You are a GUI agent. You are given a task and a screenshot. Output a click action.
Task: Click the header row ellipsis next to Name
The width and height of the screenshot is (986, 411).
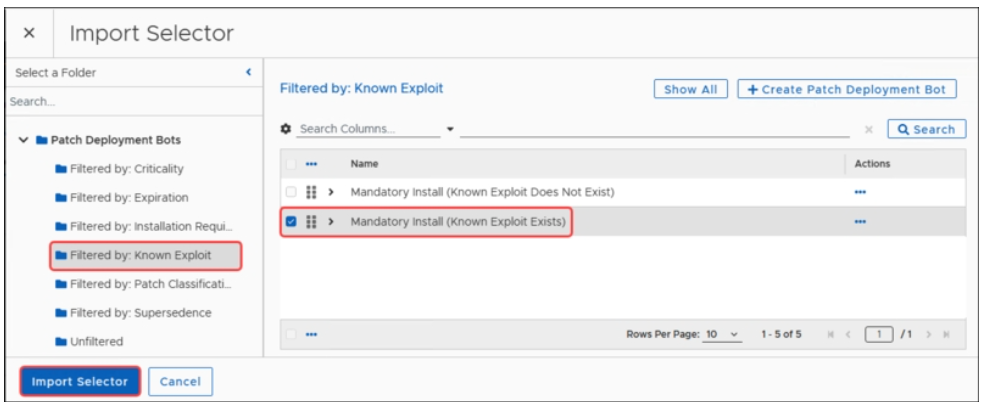(x=311, y=164)
